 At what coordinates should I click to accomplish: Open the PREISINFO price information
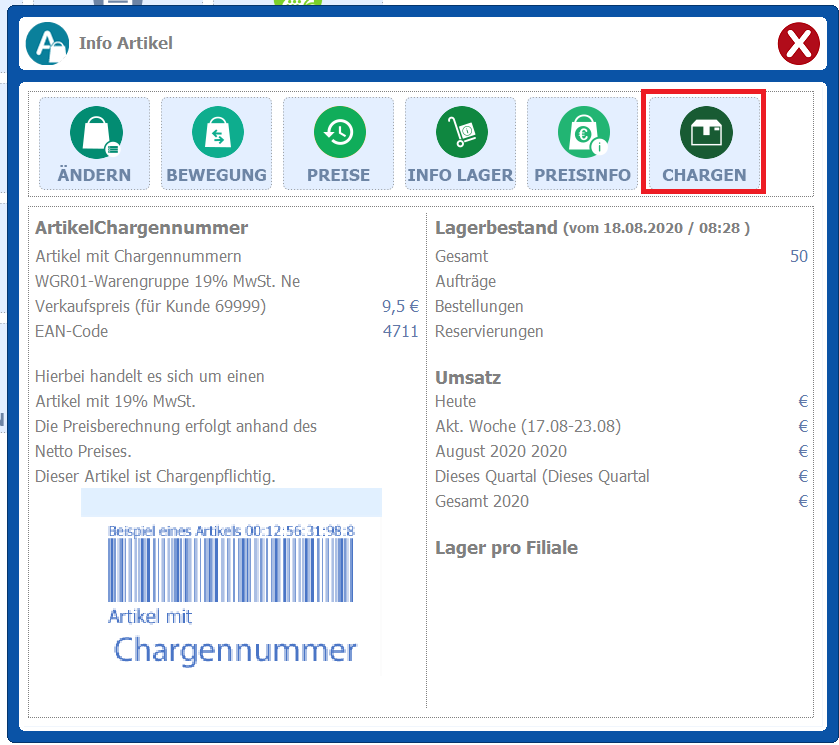582,143
